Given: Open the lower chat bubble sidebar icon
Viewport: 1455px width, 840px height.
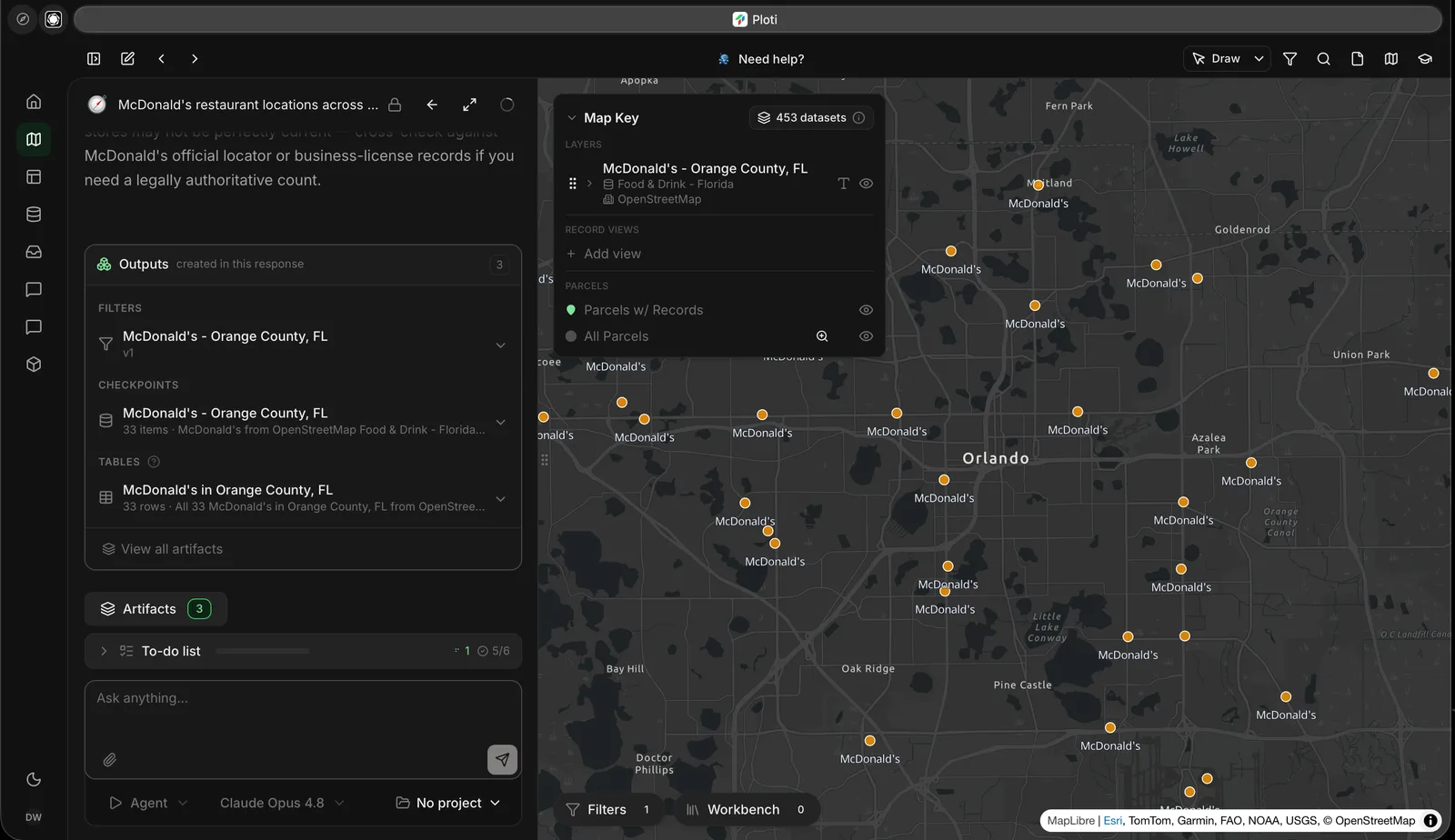Looking at the screenshot, I should (34, 327).
